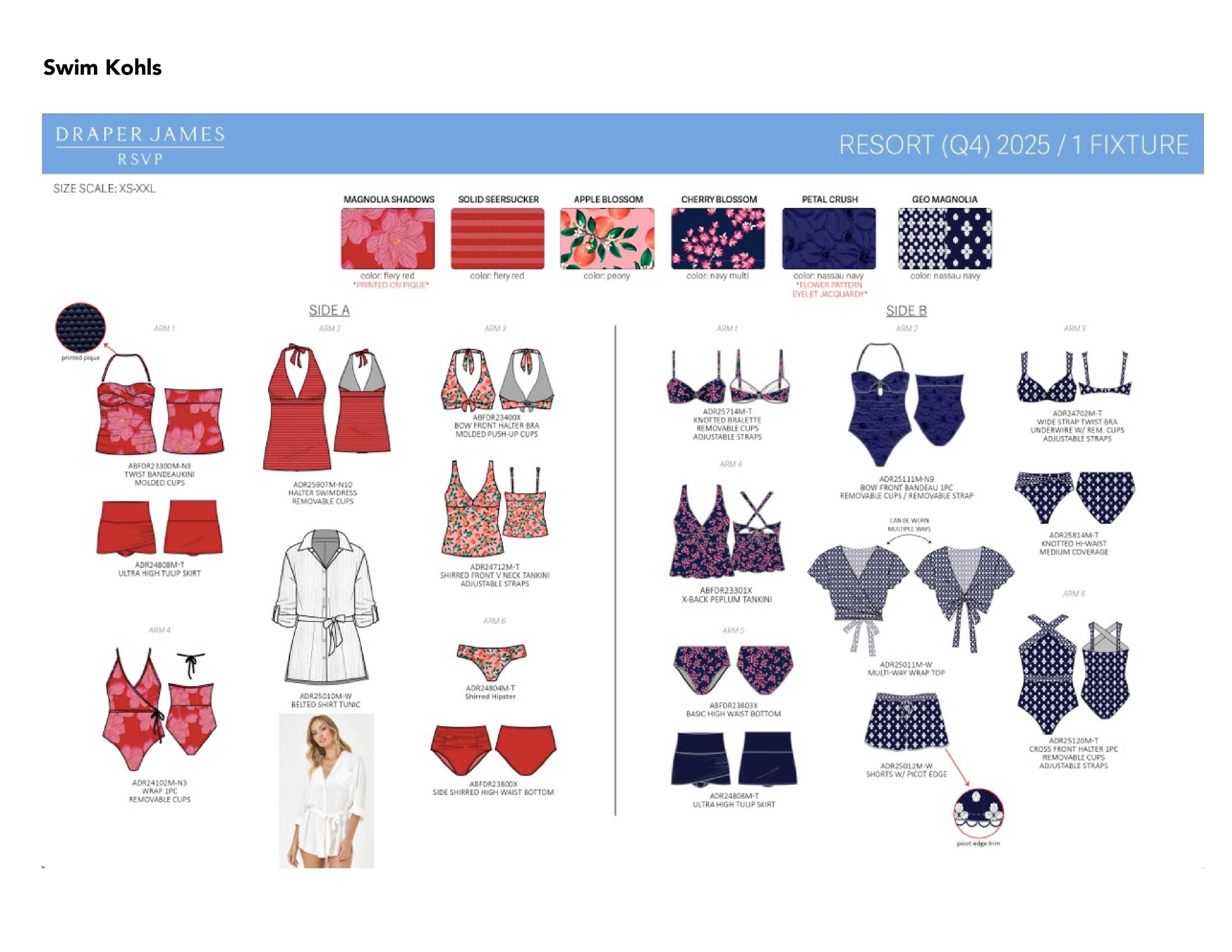Click the 'CAN BE WORN MULTIPLE WAYS' note
This screenshot has width=1232, height=952.
[x=909, y=525]
